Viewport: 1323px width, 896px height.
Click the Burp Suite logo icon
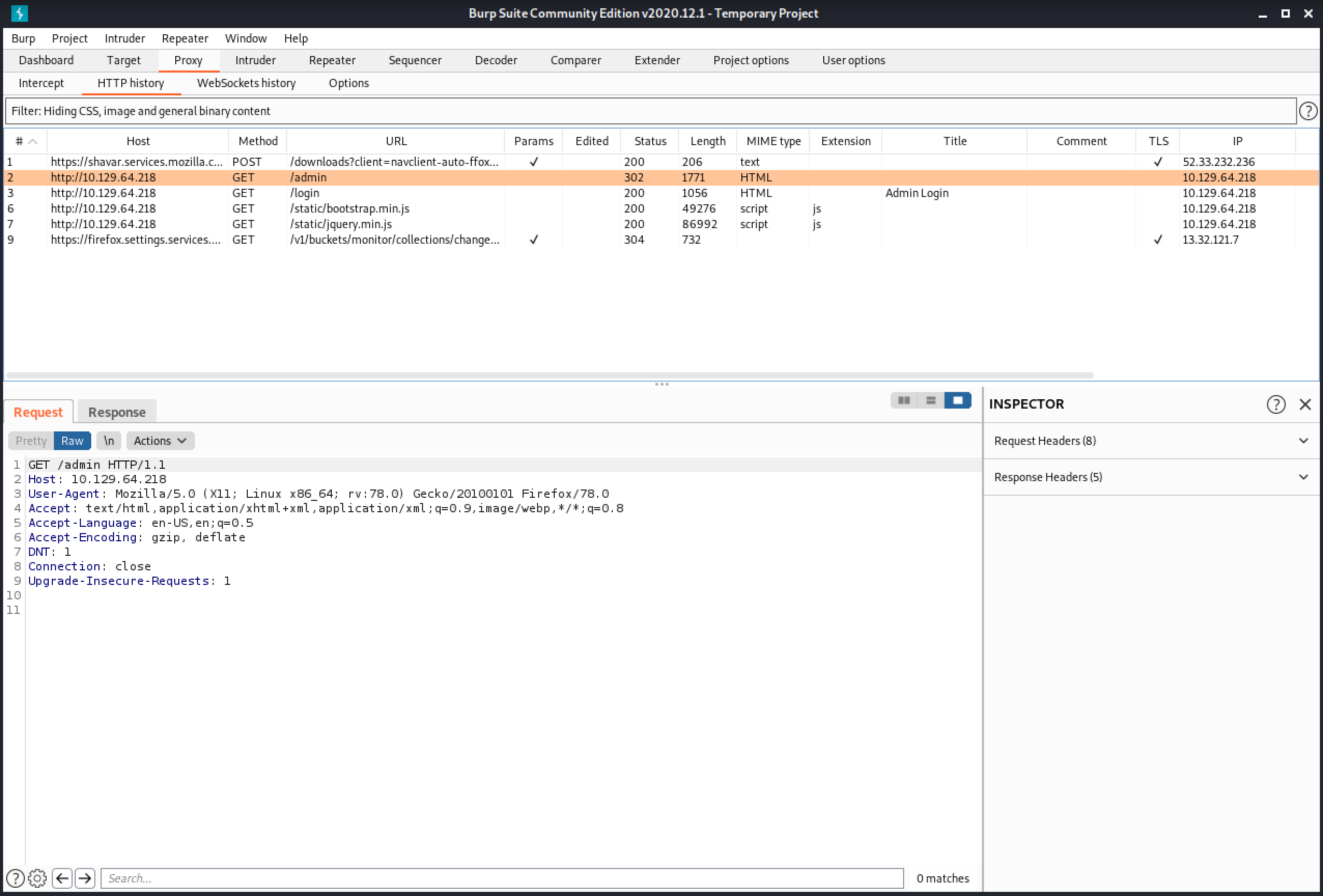[x=19, y=13]
